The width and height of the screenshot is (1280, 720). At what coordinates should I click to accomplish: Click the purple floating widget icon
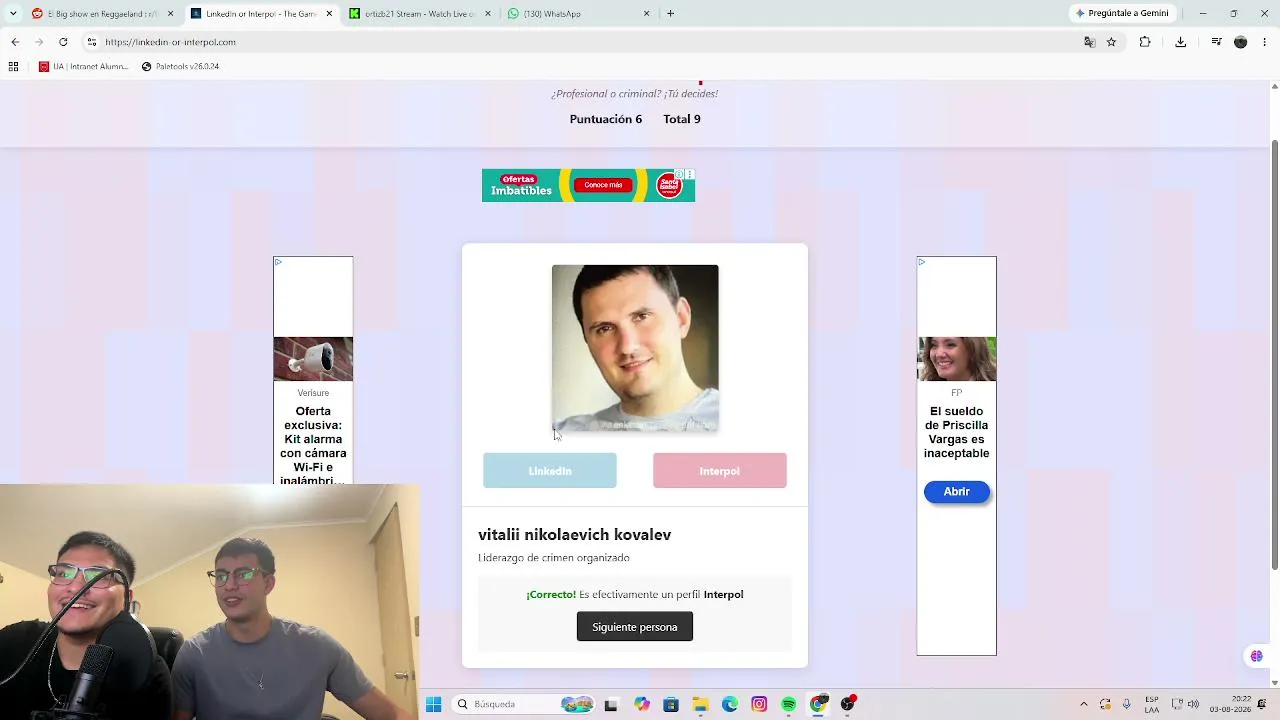point(1257,656)
